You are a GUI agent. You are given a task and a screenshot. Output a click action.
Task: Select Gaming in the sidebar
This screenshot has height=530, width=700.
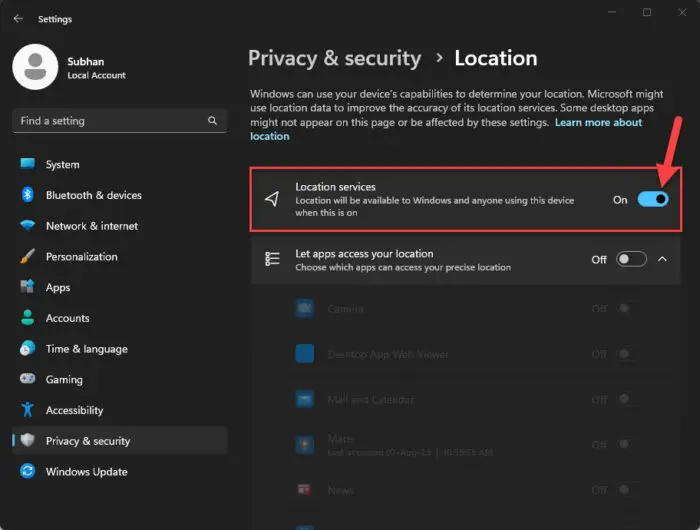click(x=120, y=380)
